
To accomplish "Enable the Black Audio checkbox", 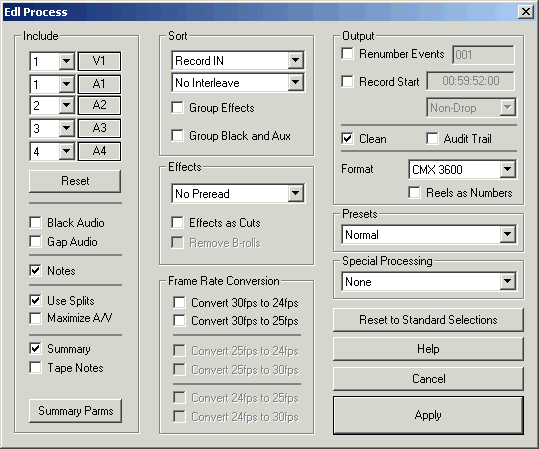I will click(x=35, y=222).
